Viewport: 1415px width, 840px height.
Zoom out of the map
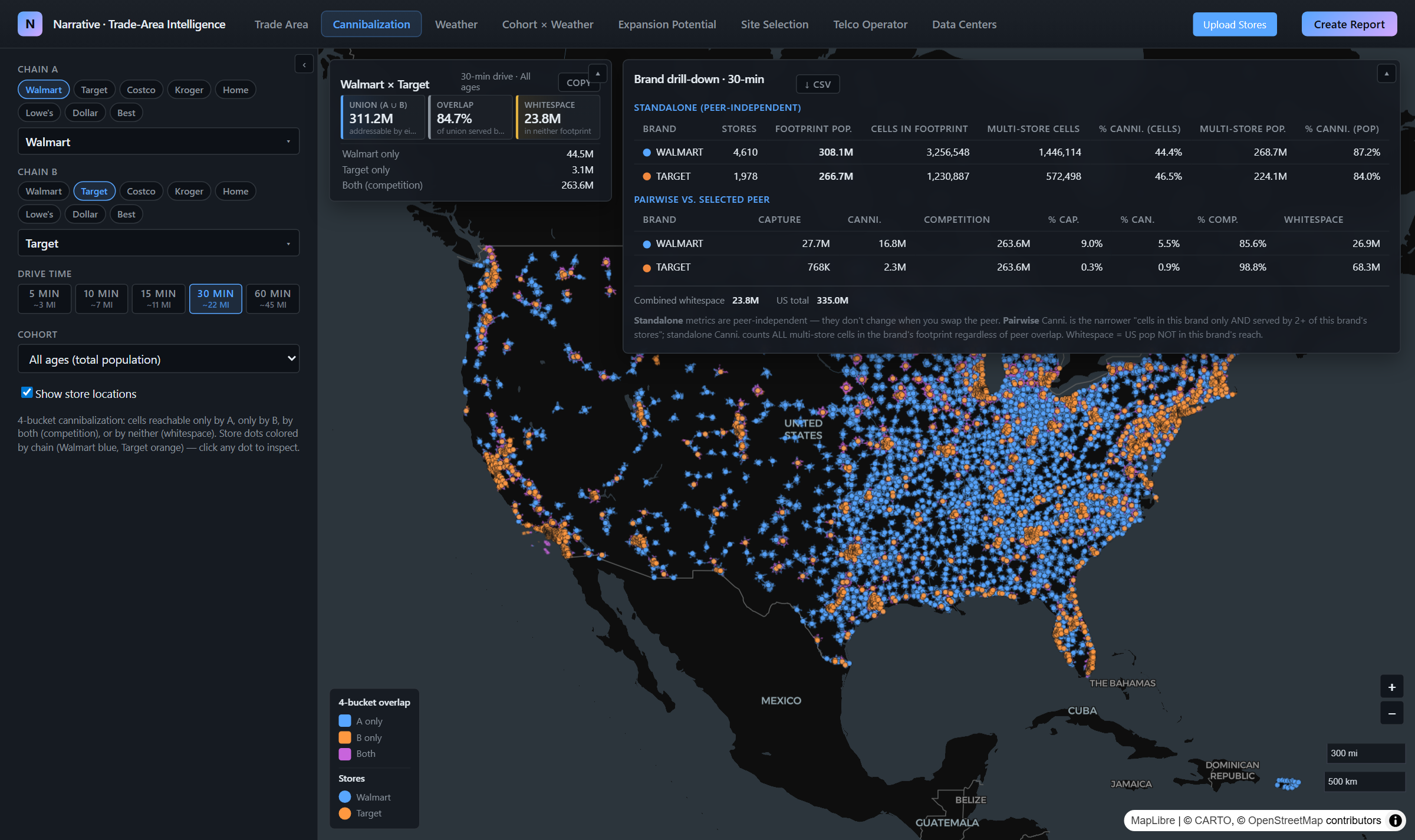tap(1392, 713)
